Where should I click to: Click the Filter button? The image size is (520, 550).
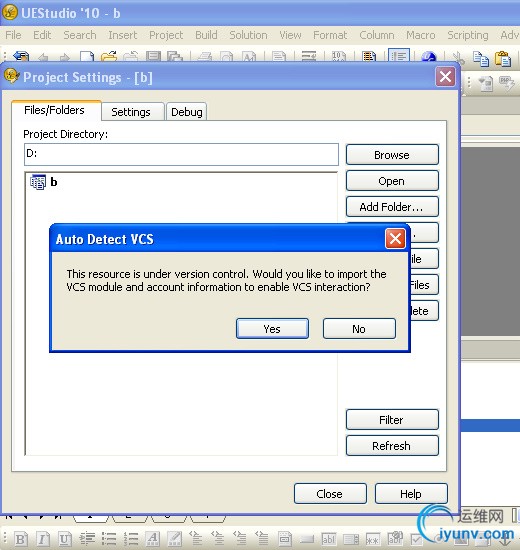tap(392, 420)
